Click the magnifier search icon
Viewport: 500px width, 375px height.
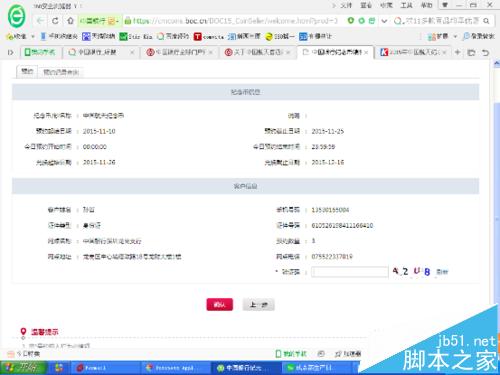pos(486,21)
